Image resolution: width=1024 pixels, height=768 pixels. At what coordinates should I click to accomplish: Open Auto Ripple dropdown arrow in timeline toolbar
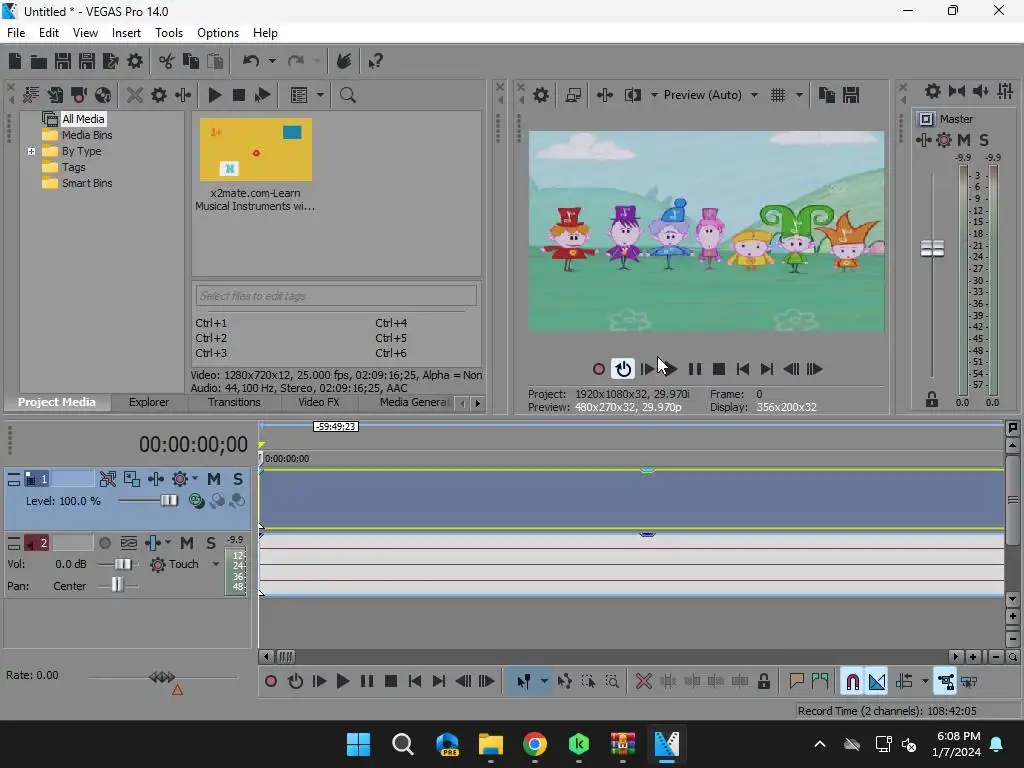point(925,682)
